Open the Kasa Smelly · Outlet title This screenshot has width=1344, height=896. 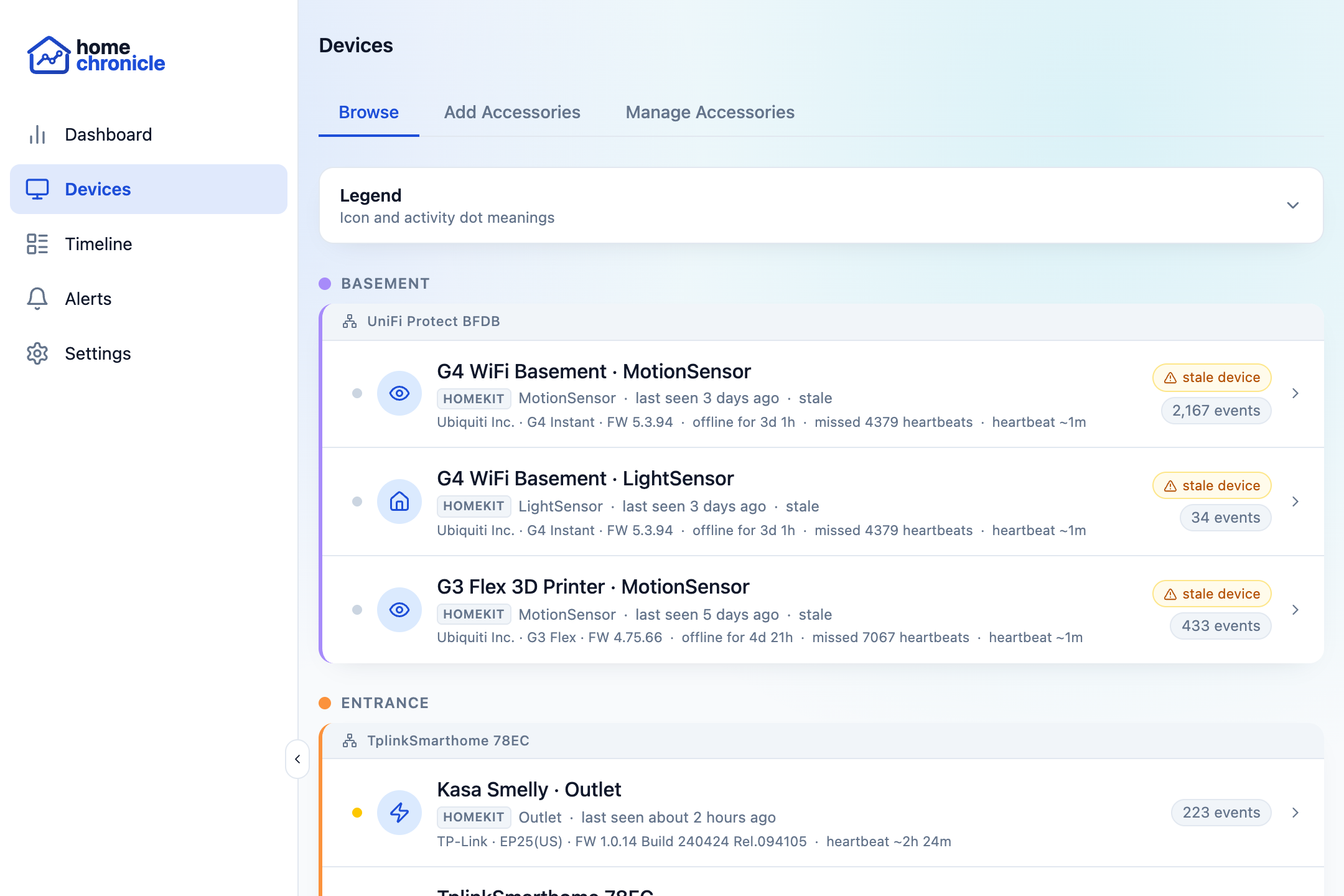coord(529,790)
